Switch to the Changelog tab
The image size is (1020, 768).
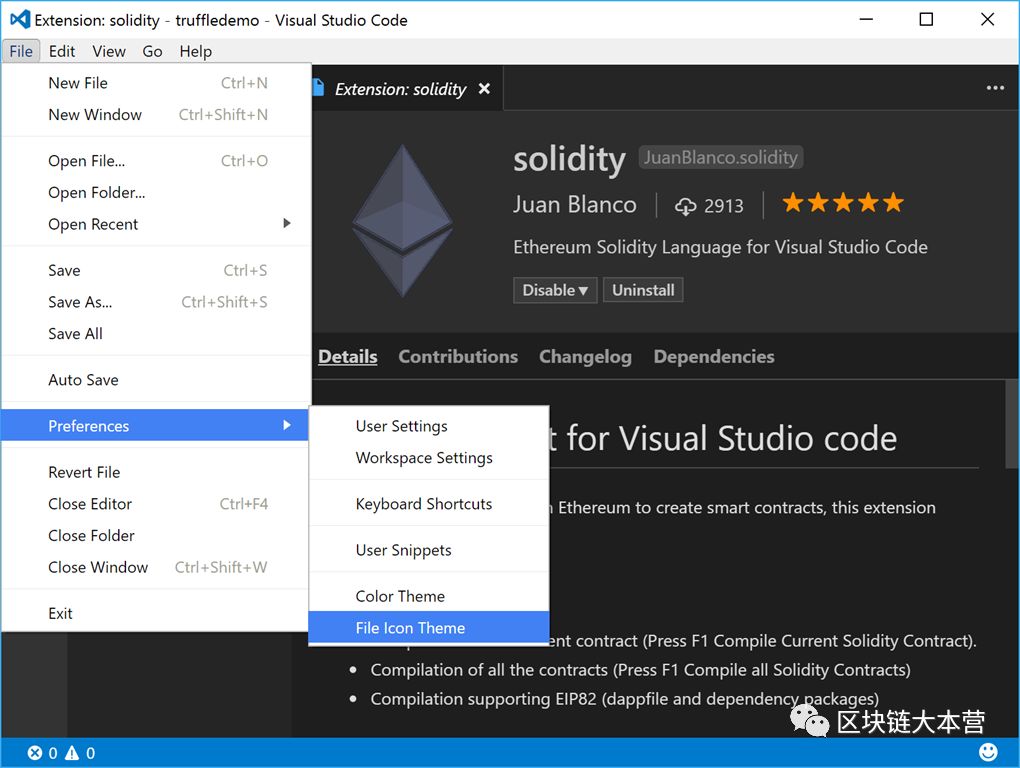(x=585, y=356)
